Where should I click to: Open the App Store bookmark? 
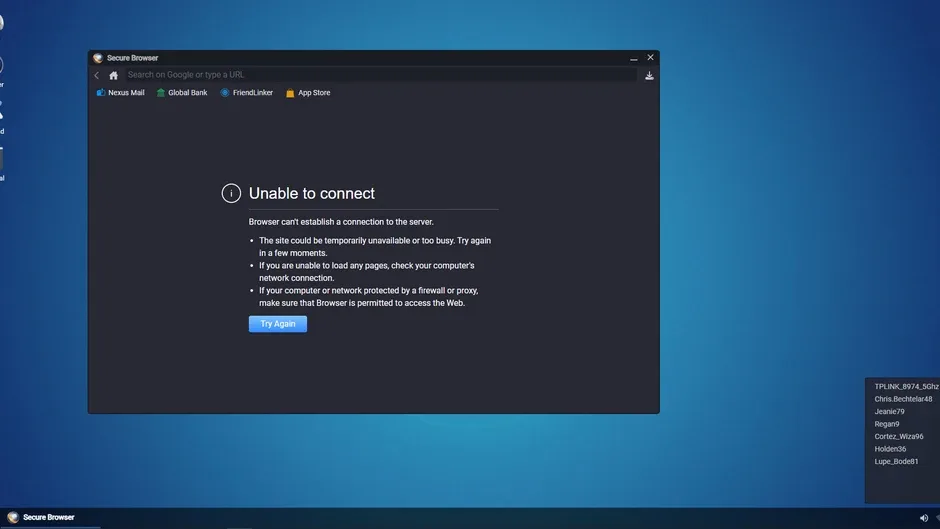(308, 93)
